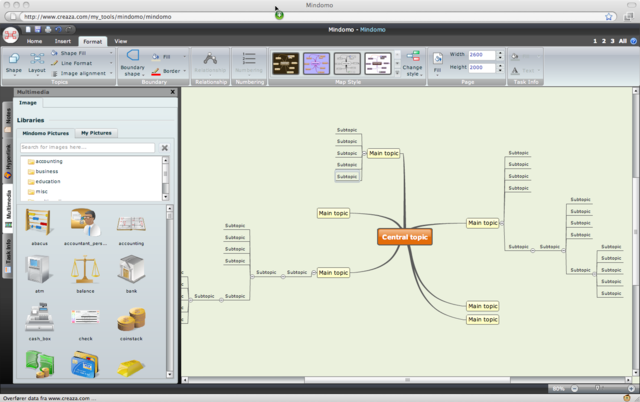Show level 3 of the map
The image size is (640, 402).
[x=612, y=41]
